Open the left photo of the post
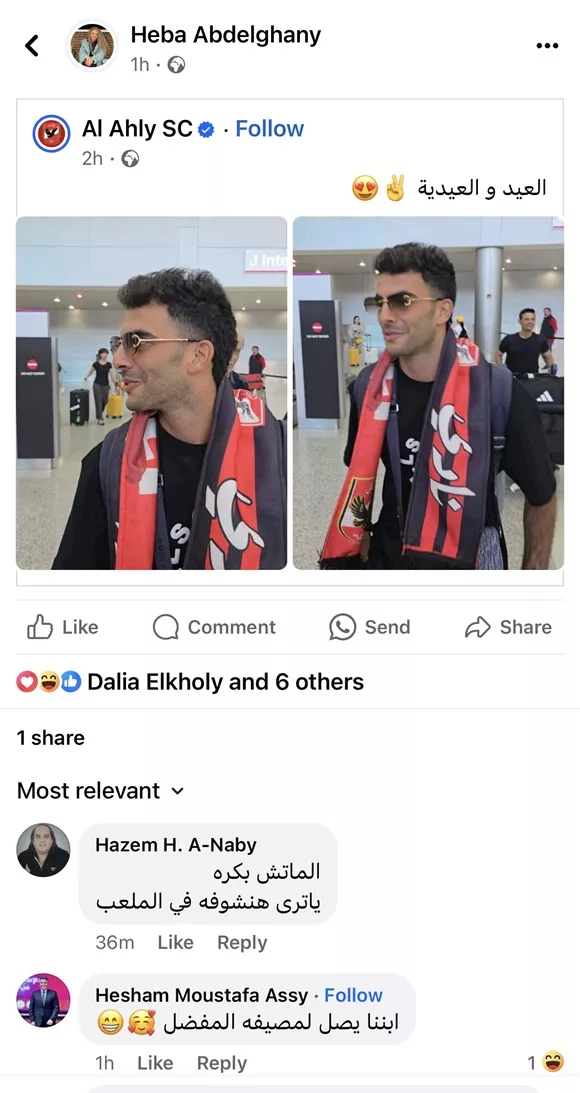The height and width of the screenshot is (1093, 580). pos(151,393)
